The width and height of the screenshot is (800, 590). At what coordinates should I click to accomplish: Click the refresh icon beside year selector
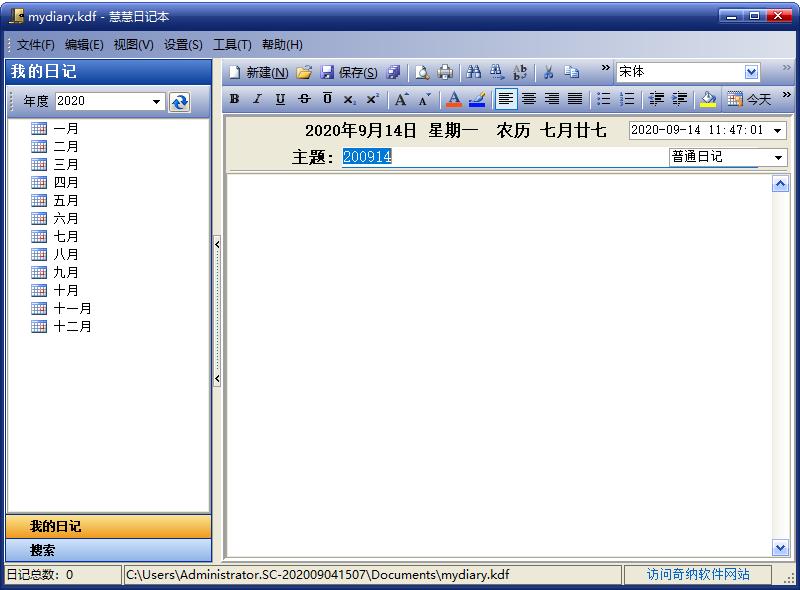[x=180, y=102]
